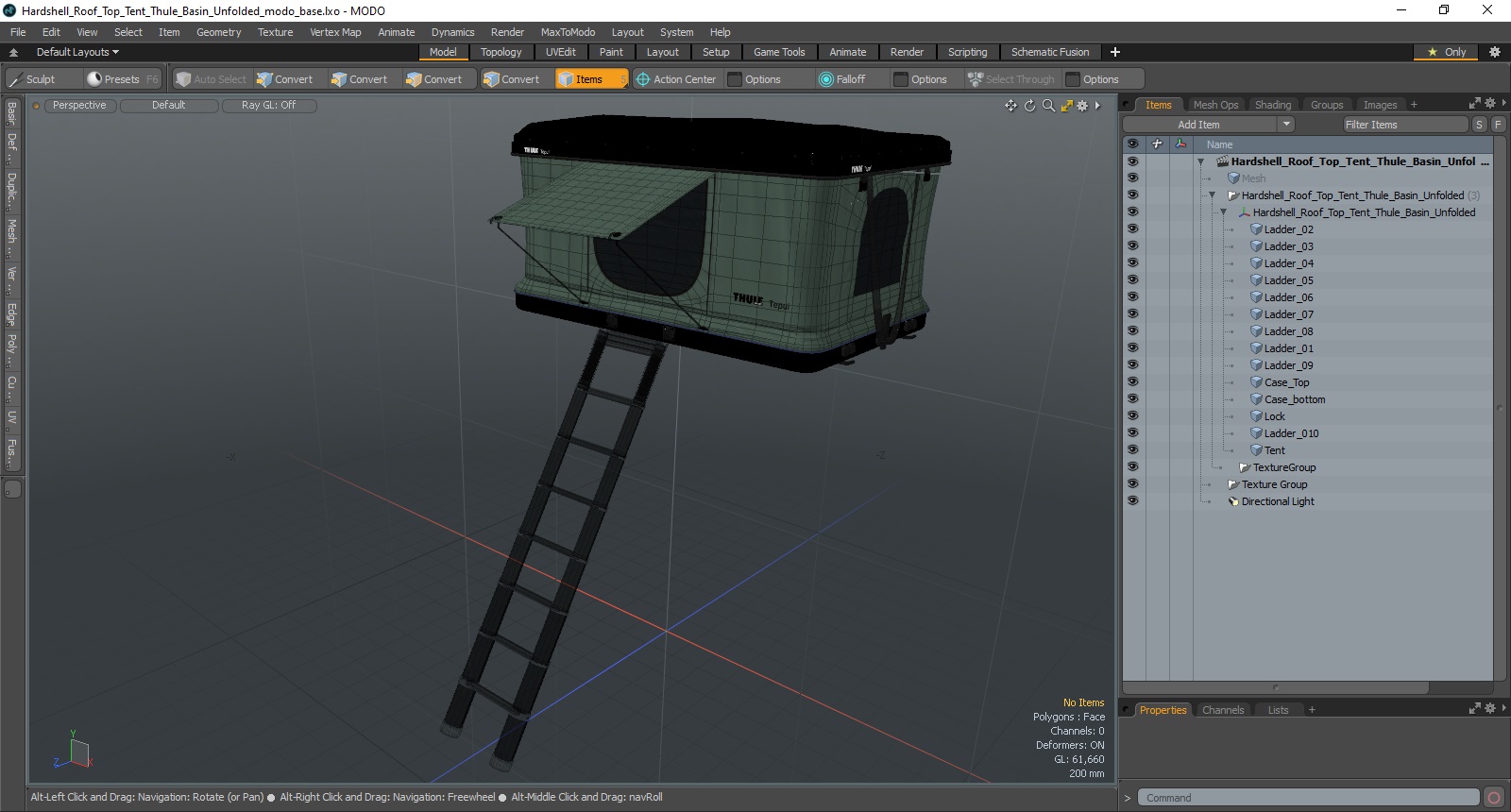
Task: Click the F filter button in Items panel
Action: (1498, 125)
